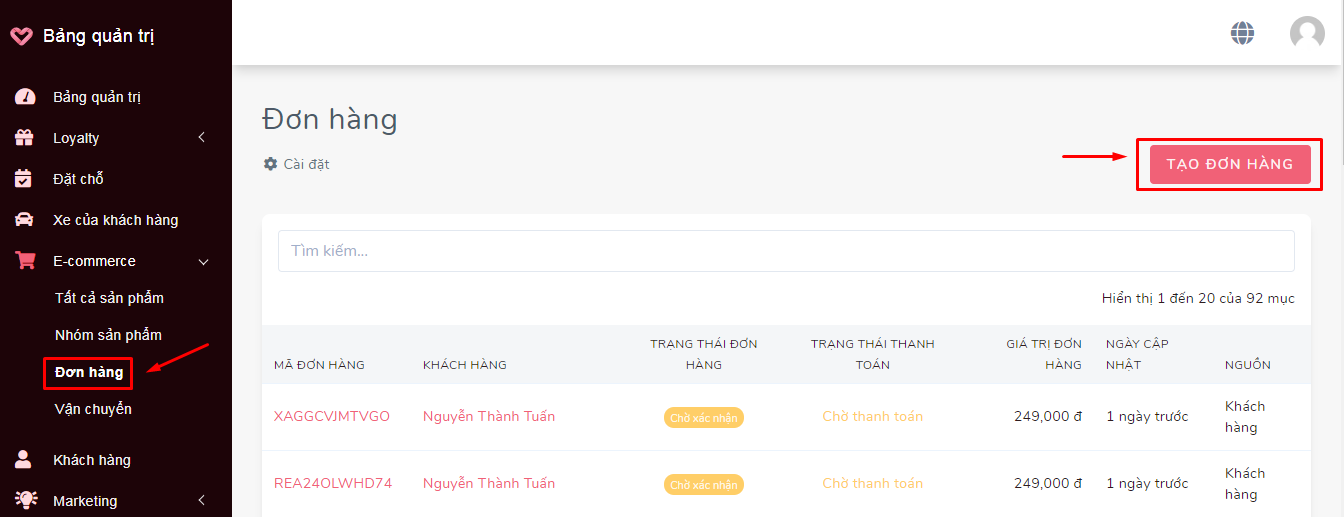Open the globe language selector

(x=1242, y=33)
